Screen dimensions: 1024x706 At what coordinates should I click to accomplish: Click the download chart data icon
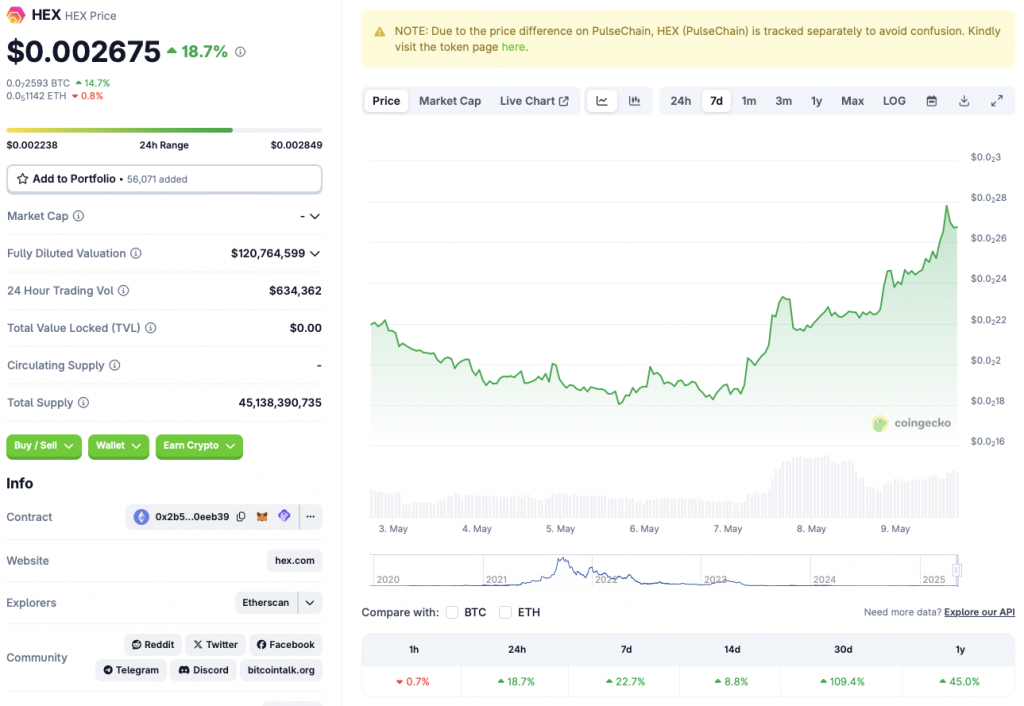tap(964, 101)
